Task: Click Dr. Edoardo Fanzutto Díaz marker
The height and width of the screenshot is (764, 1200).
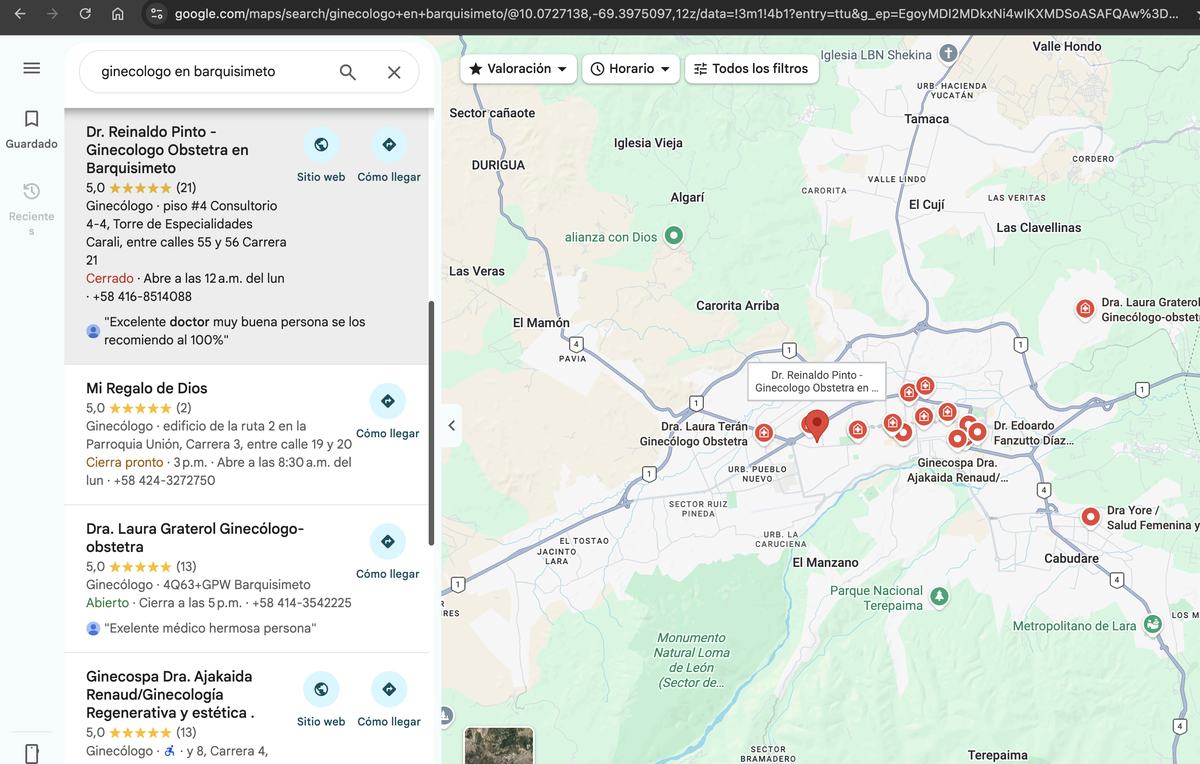Action: [x=977, y=432]
